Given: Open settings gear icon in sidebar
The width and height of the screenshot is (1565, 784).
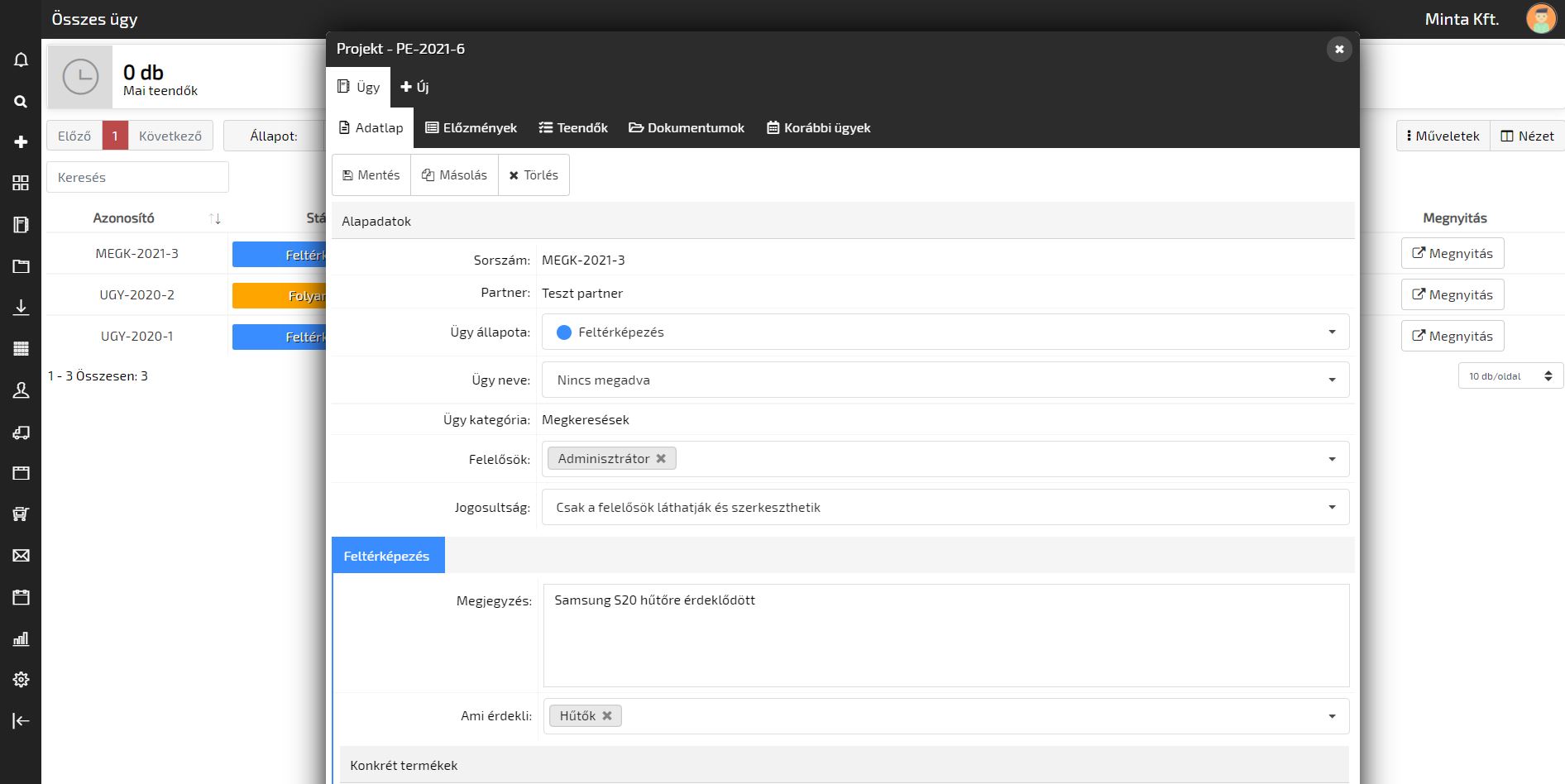Looking at the screenshot, I should pos(21,679).
